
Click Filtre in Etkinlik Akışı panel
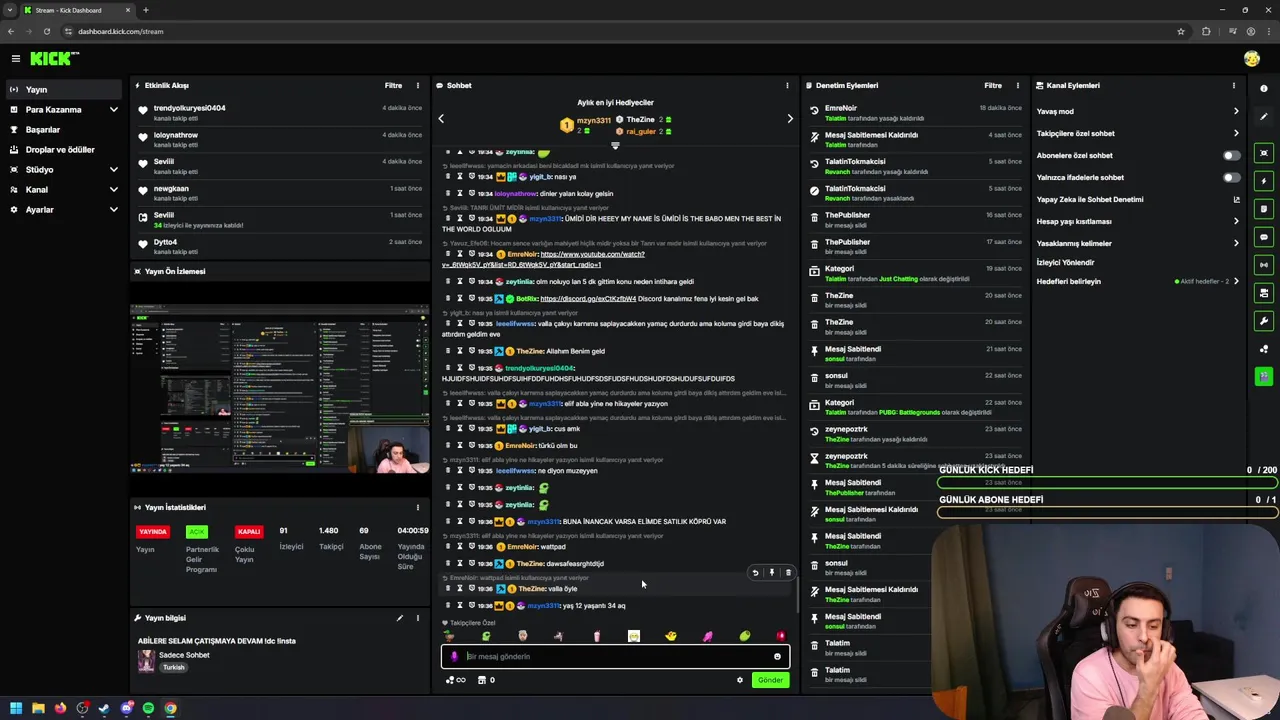click(x=394, y=85)
